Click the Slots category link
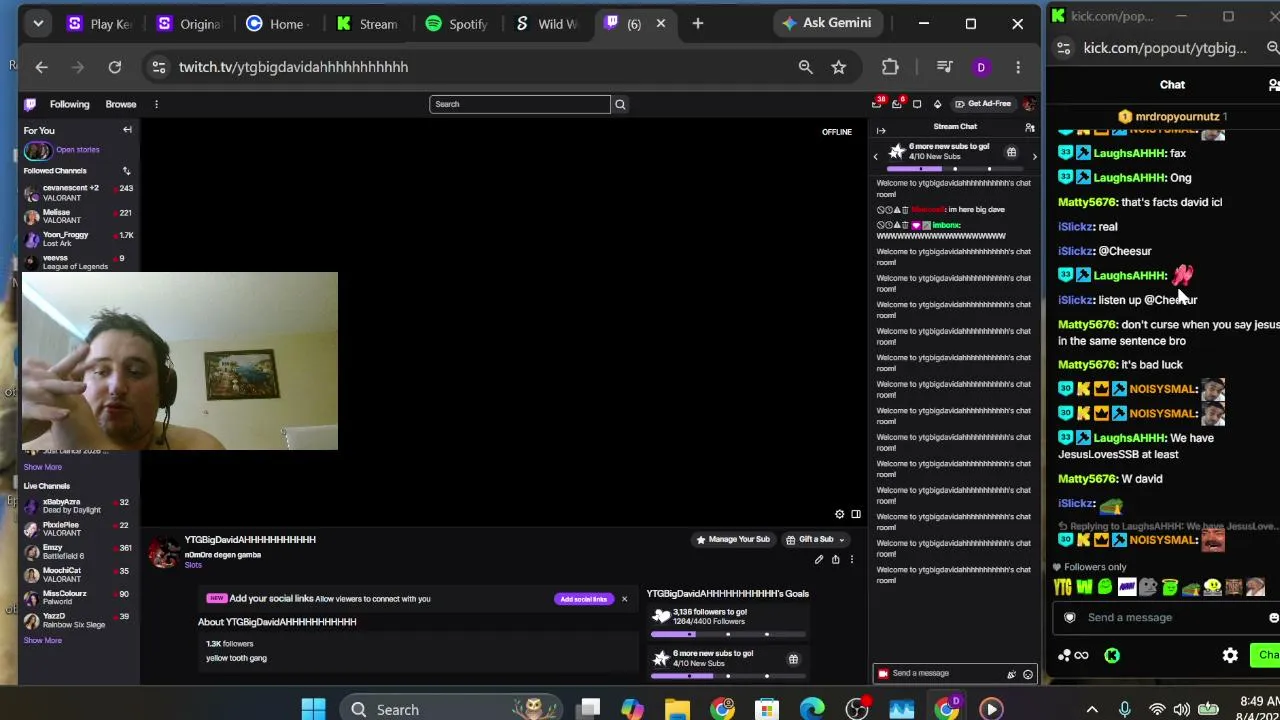The height and width of the screenshot is (720, 1280). (x=193, y=566)
